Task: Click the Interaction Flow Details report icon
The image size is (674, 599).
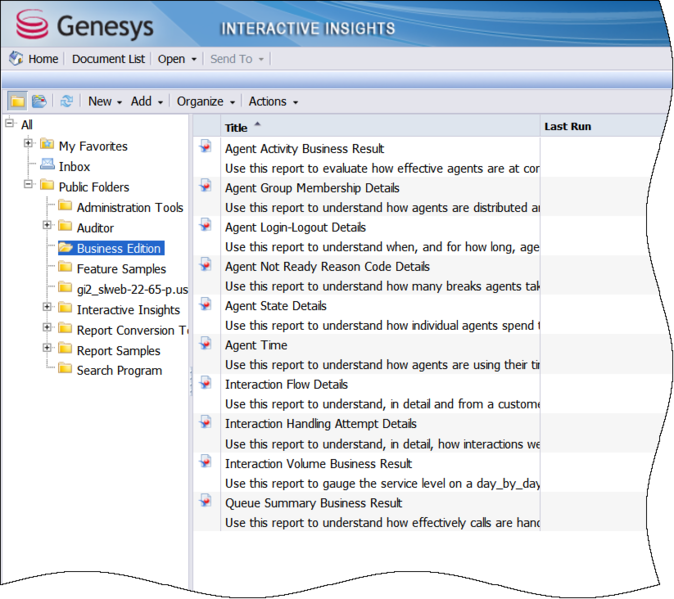Action: (x=206, y=382)
